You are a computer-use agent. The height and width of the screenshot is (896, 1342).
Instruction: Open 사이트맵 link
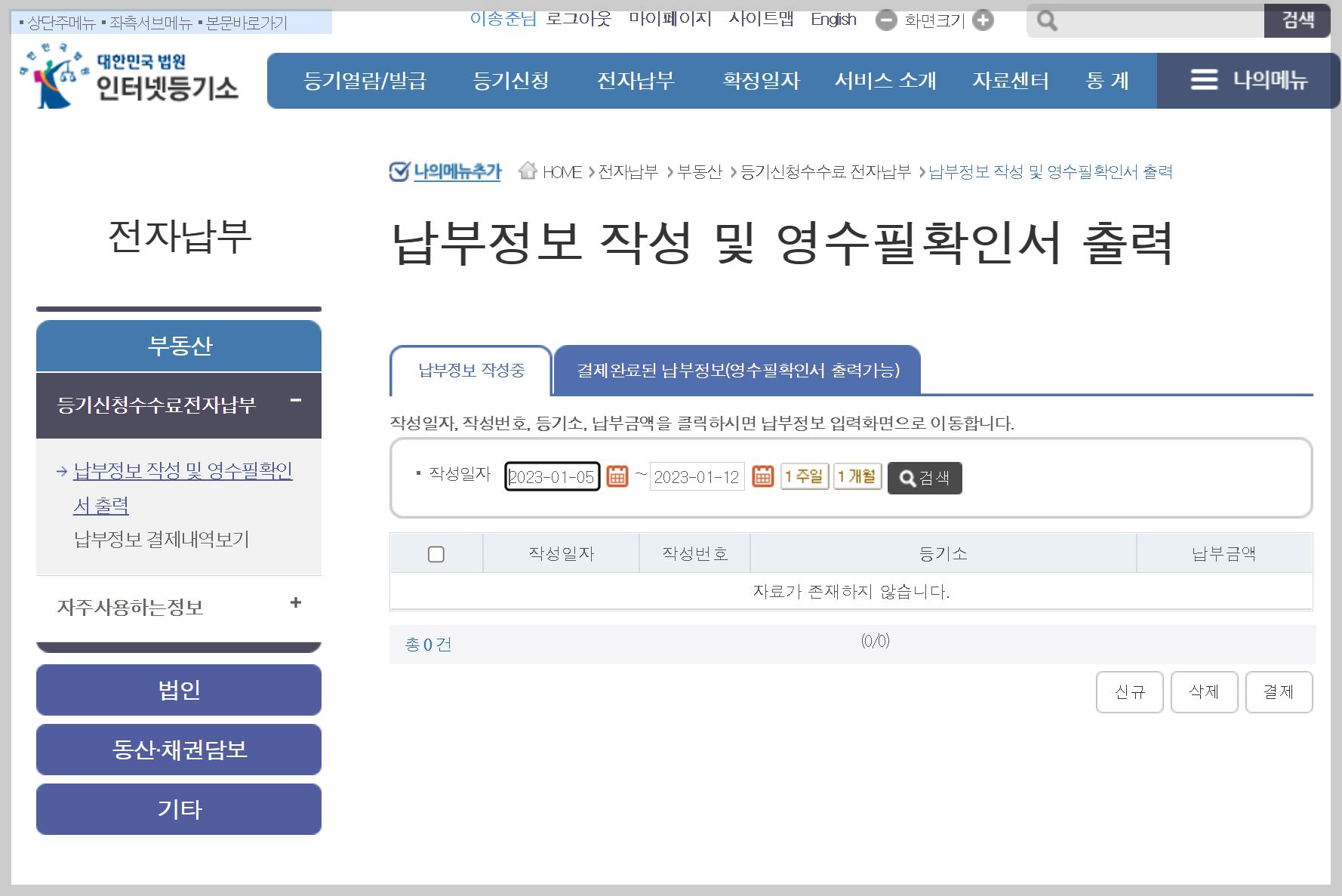[x=761, y=19]
